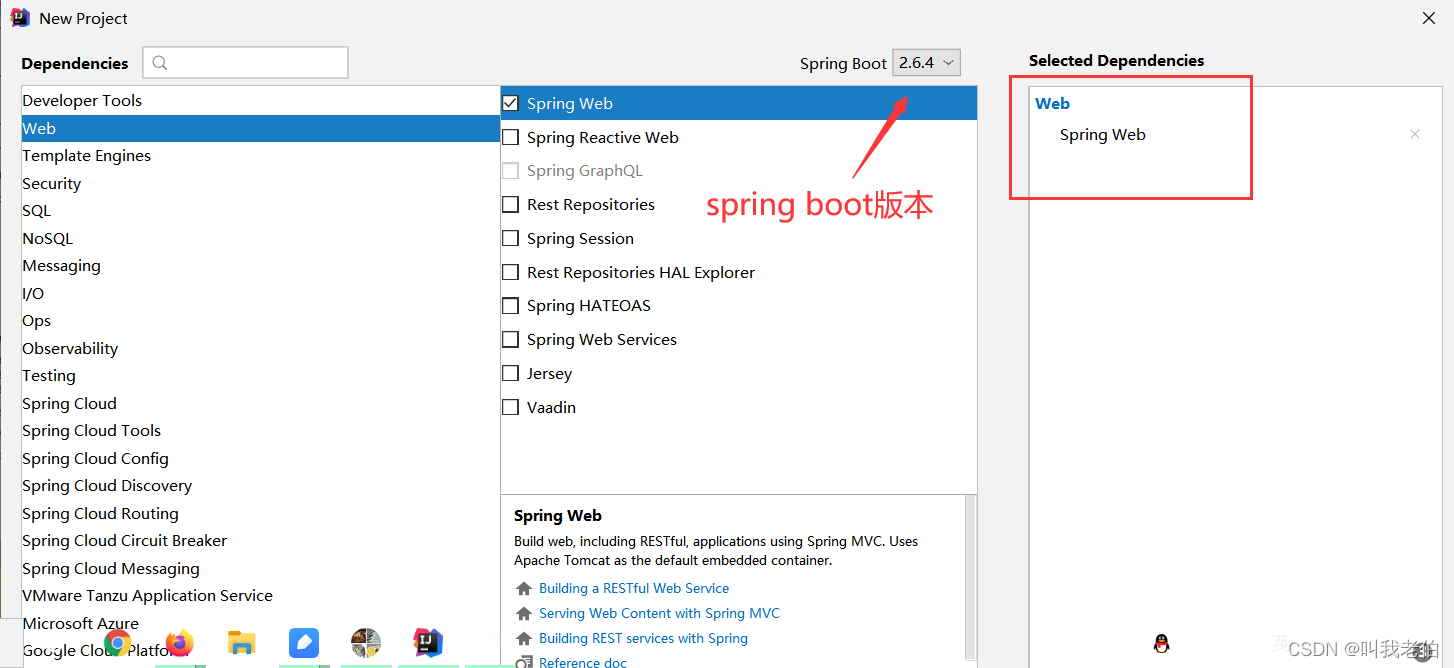Open Firefox from the taskbar
The width and height of the screenshot is (1454, 668).
click(180, 642)
